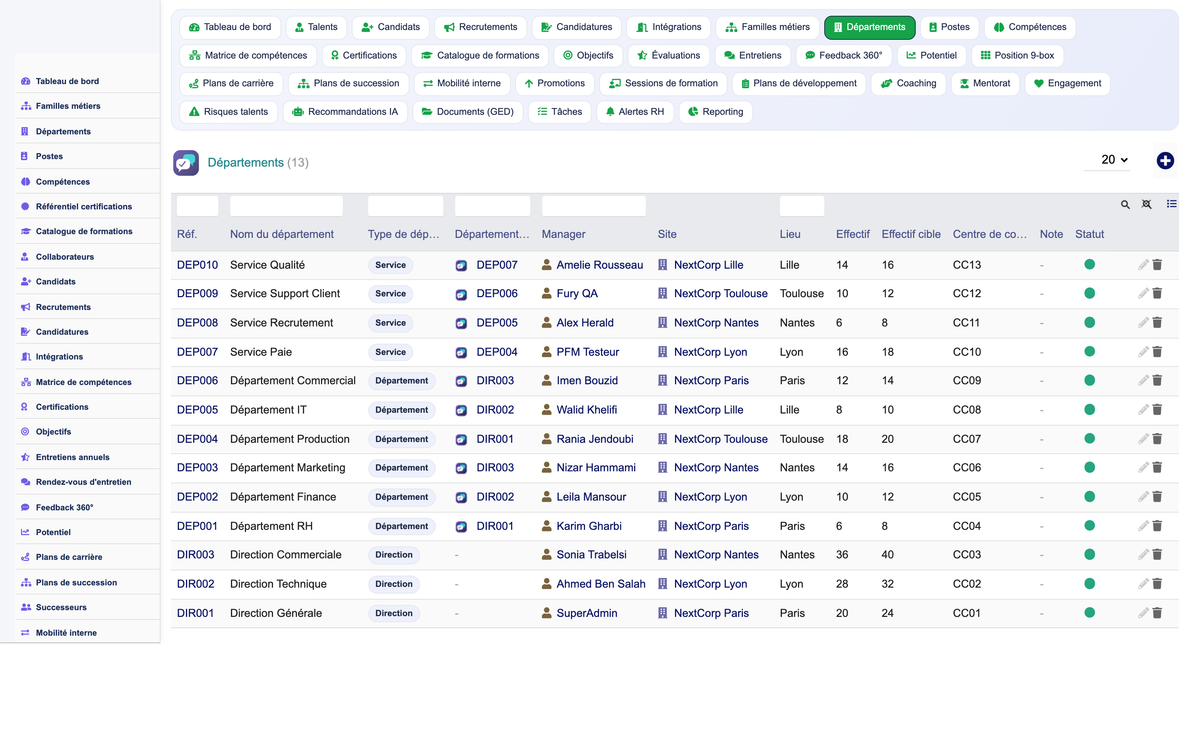Screen dimensions: 1200x743
Task: Open Alertes RH tab
Action: tap(635, 112)
